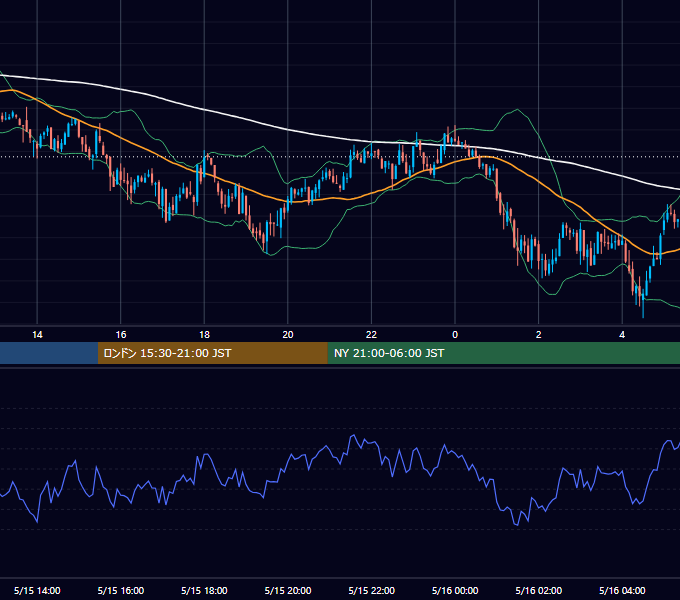Click the 18 hour label on price chart axis
Screen dimensions: 680x600
point(204,335)
